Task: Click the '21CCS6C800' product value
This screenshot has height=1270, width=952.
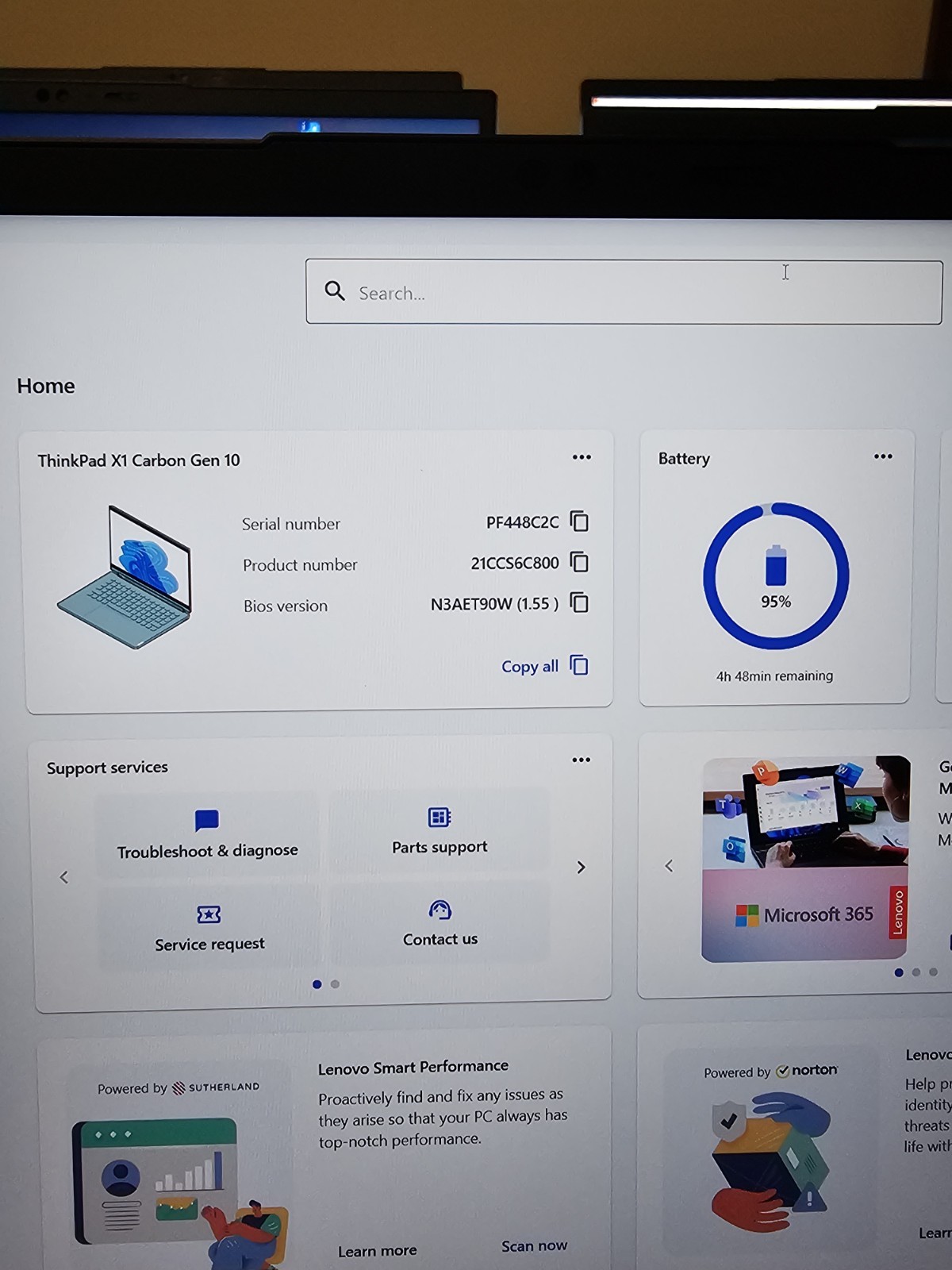Action: coord(515,563)
